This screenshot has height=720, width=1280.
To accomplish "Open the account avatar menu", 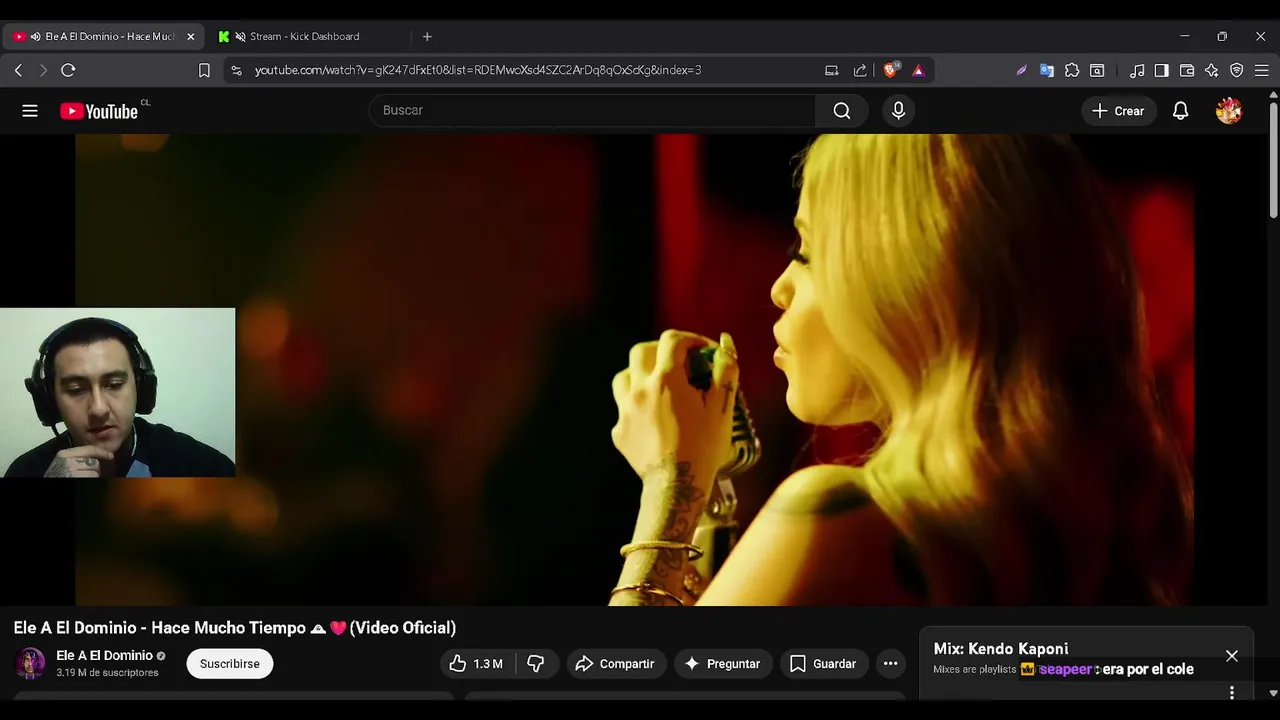I will [1229, 111].
